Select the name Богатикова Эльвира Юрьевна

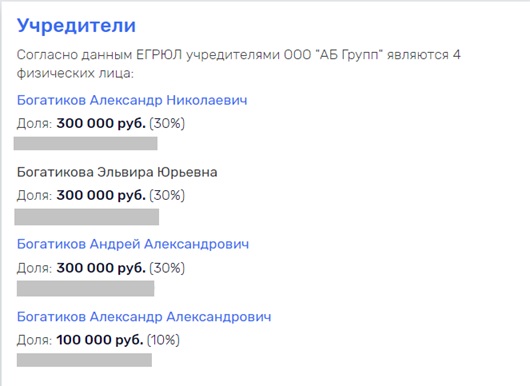pyautogui.click(x=117, y=172)
